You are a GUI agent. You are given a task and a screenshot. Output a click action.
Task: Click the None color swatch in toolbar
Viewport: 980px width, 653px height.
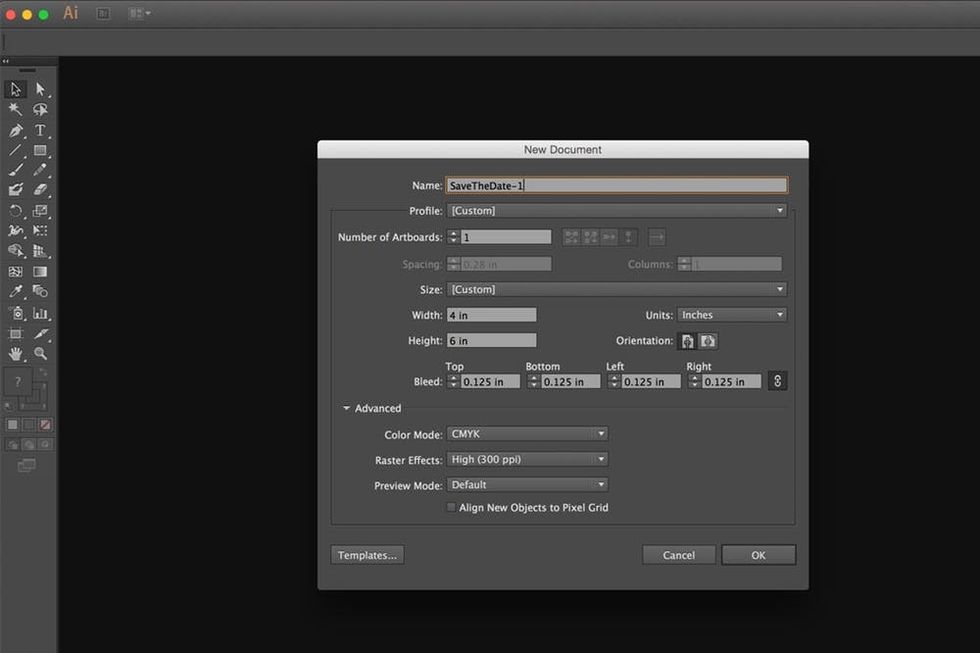pyautogui.click(x=46, y=424)
